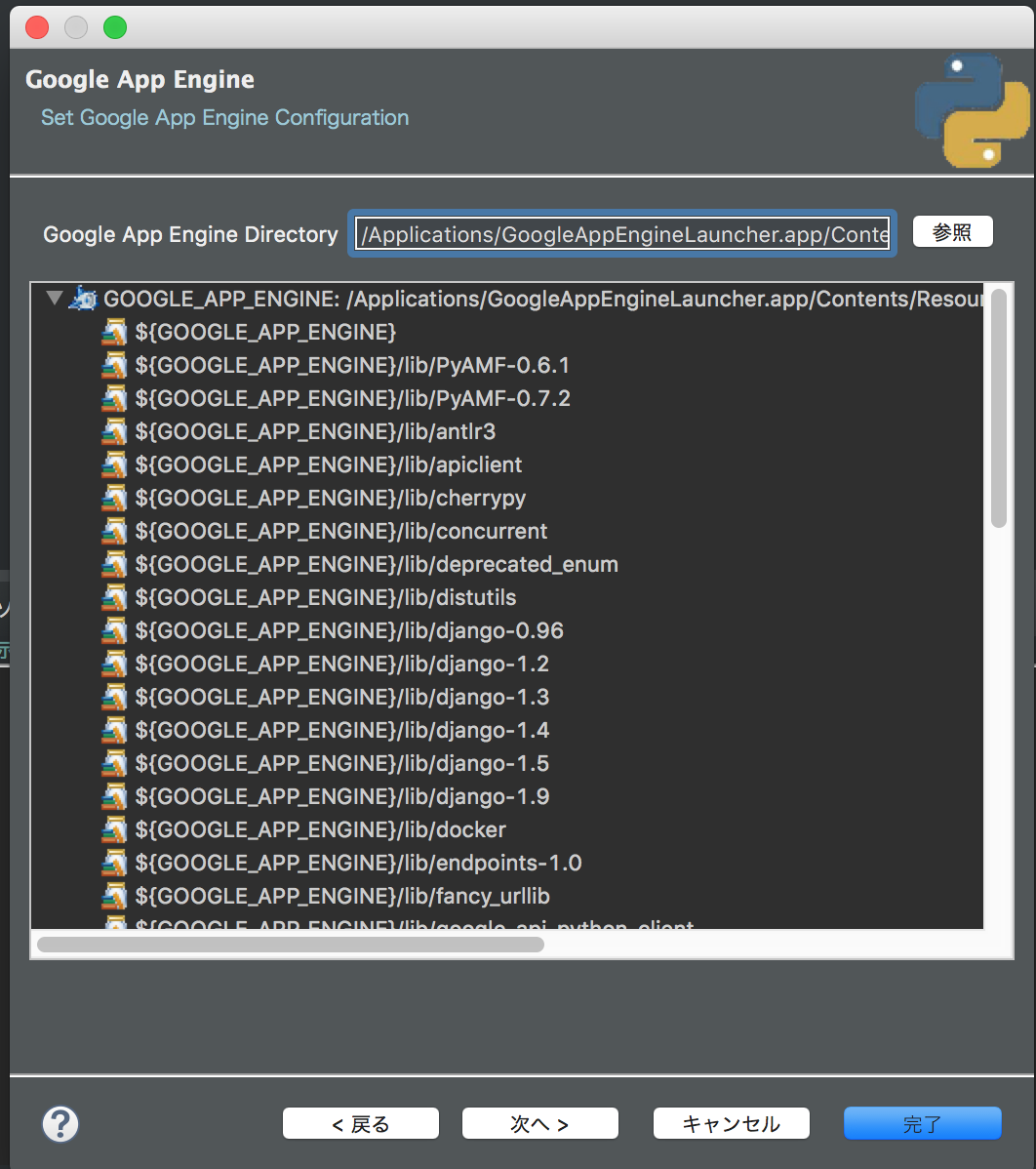Select row ${GOOGLE_APP_ENGINE}/lib/distutils
The height and width of the screenshot is (1169, 1036).
(326, 597)
